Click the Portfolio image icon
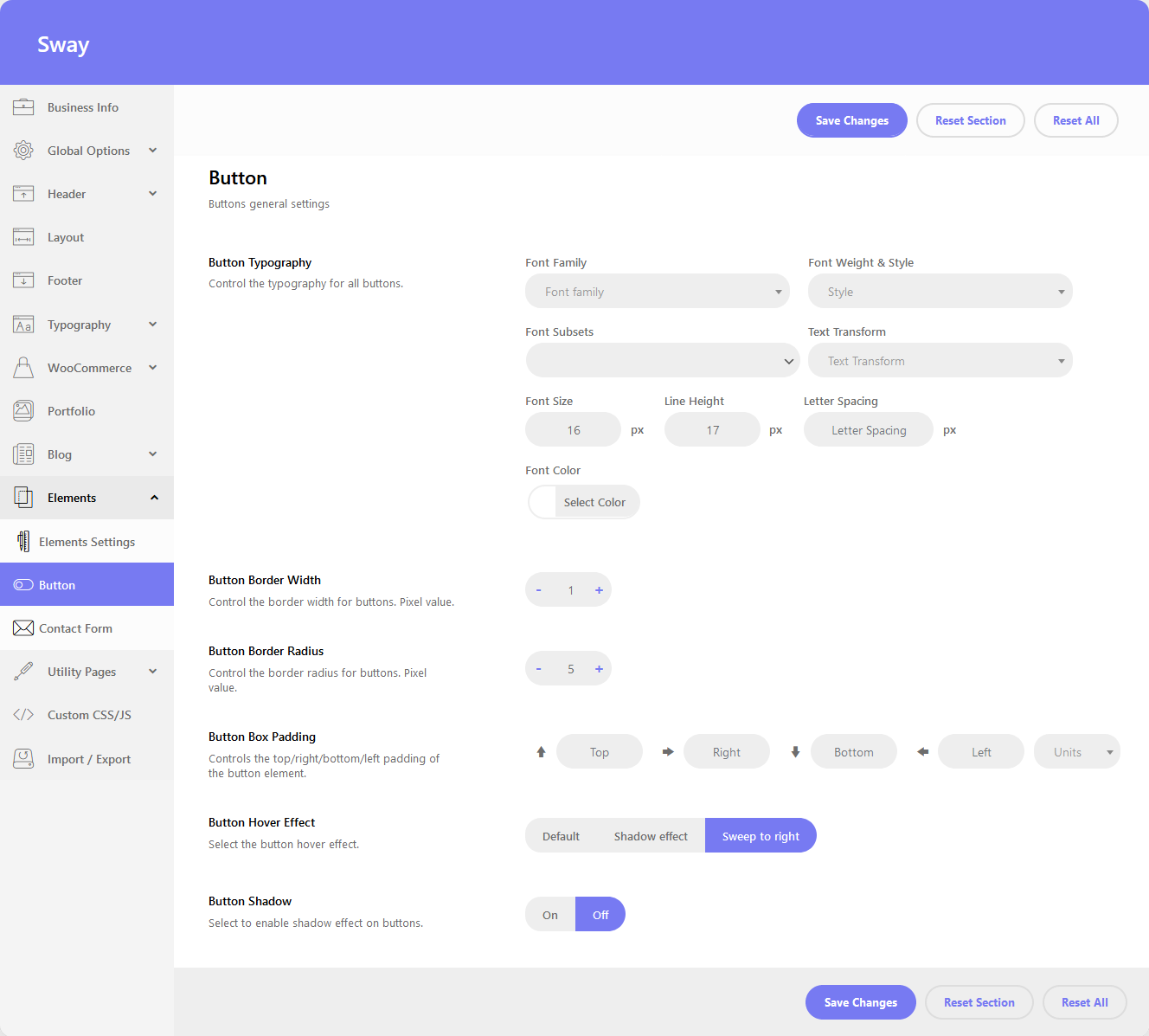Viewport: 1149px width, 1036px height. click(23, 411)
